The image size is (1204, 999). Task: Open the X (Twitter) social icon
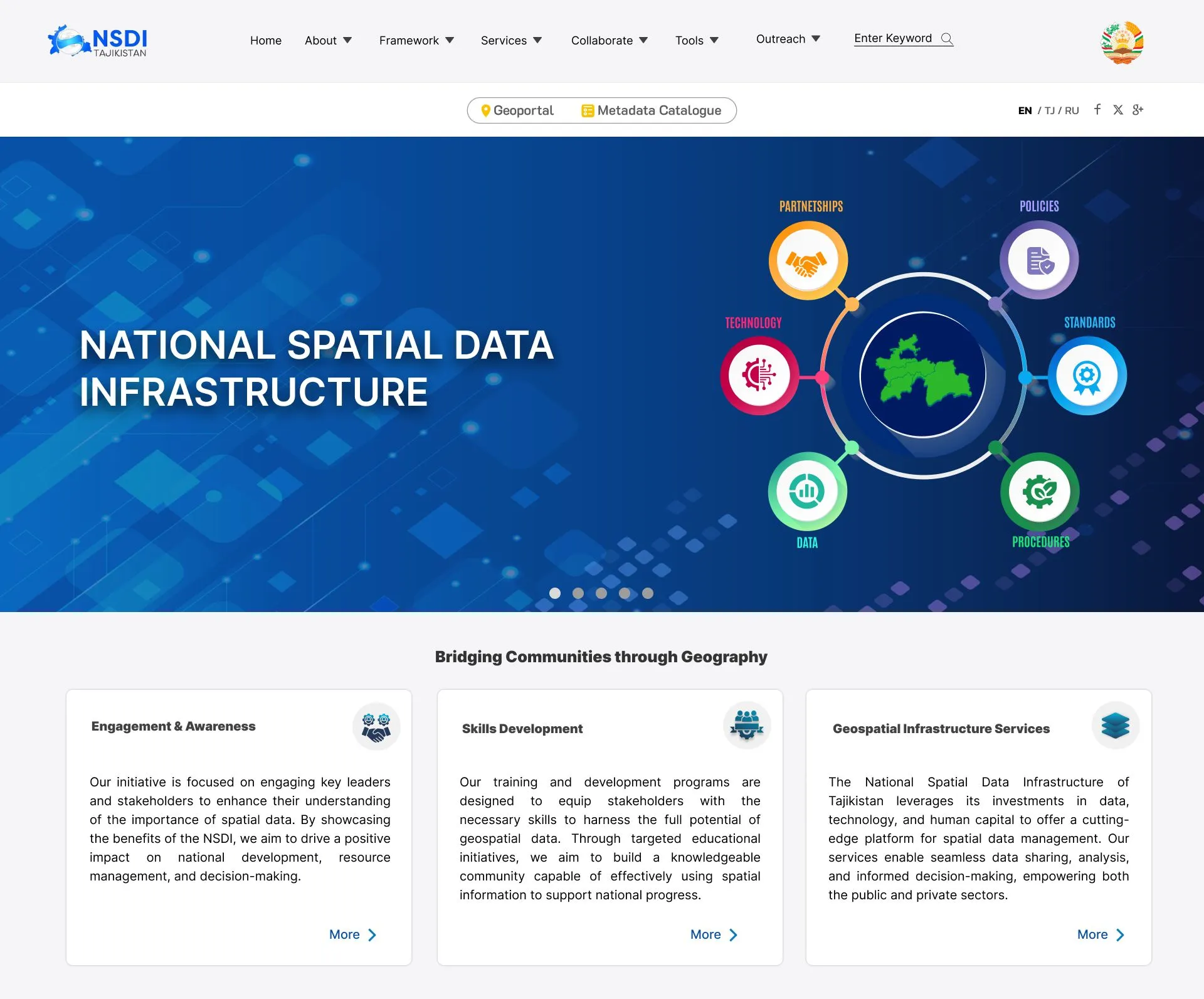[x=1117, y=110]
